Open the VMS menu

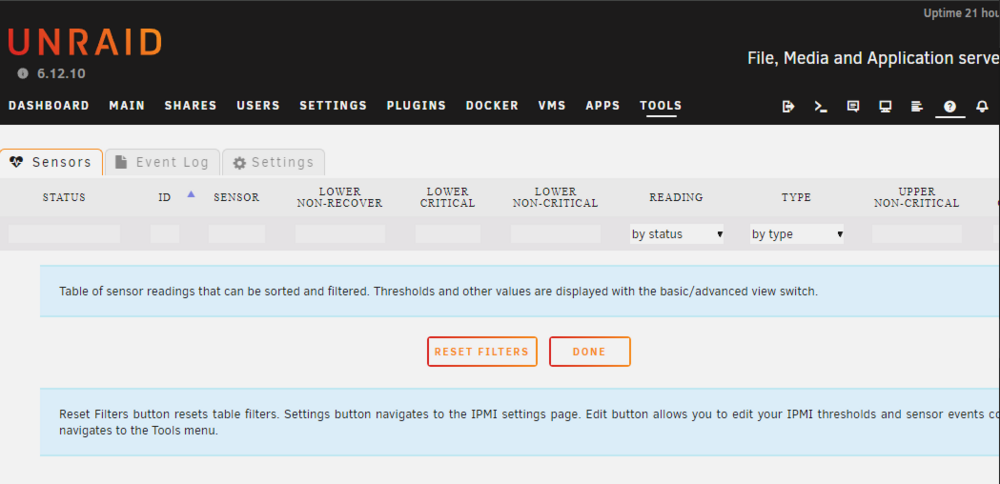tap(552, 106)
